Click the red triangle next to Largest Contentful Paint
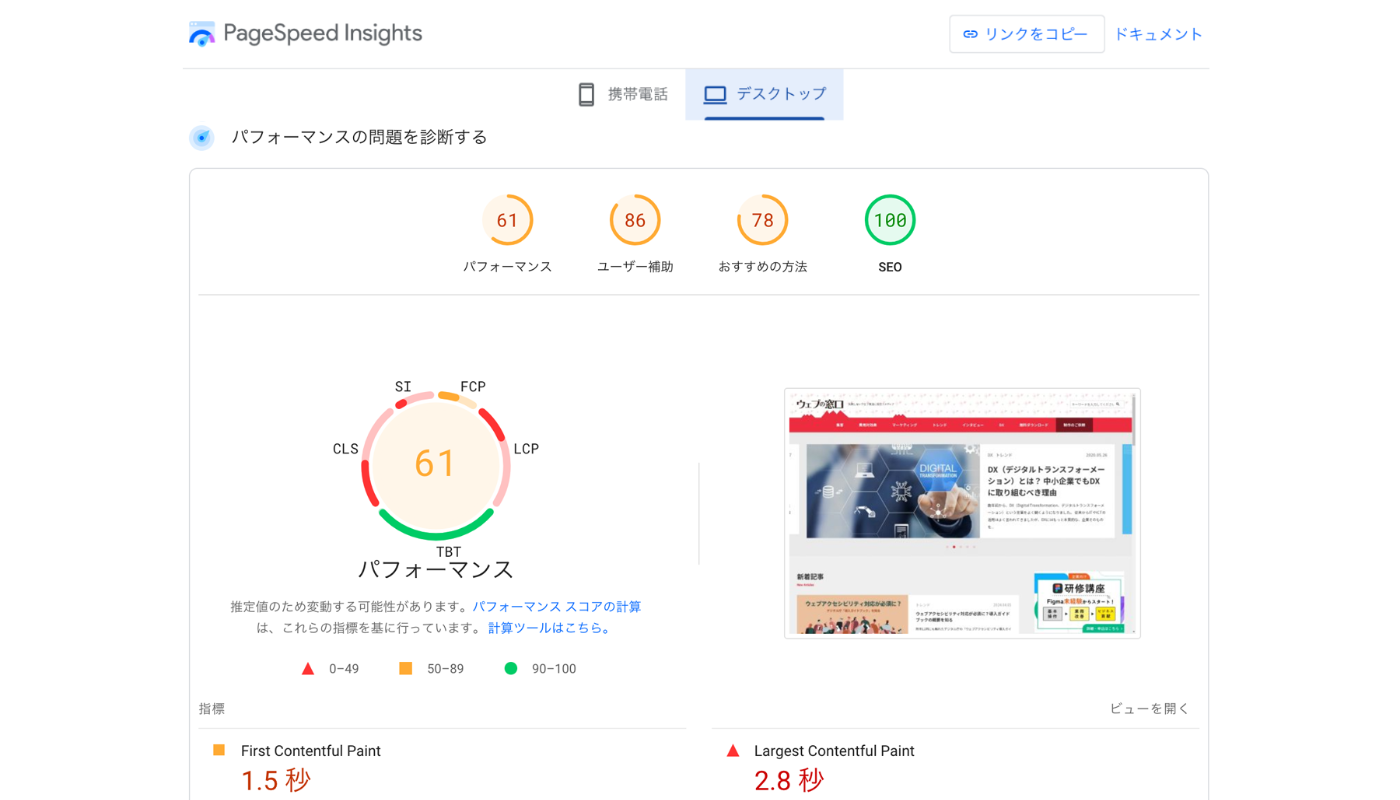This screenshot has width=1400, height=800. click(x=733, y=751)
